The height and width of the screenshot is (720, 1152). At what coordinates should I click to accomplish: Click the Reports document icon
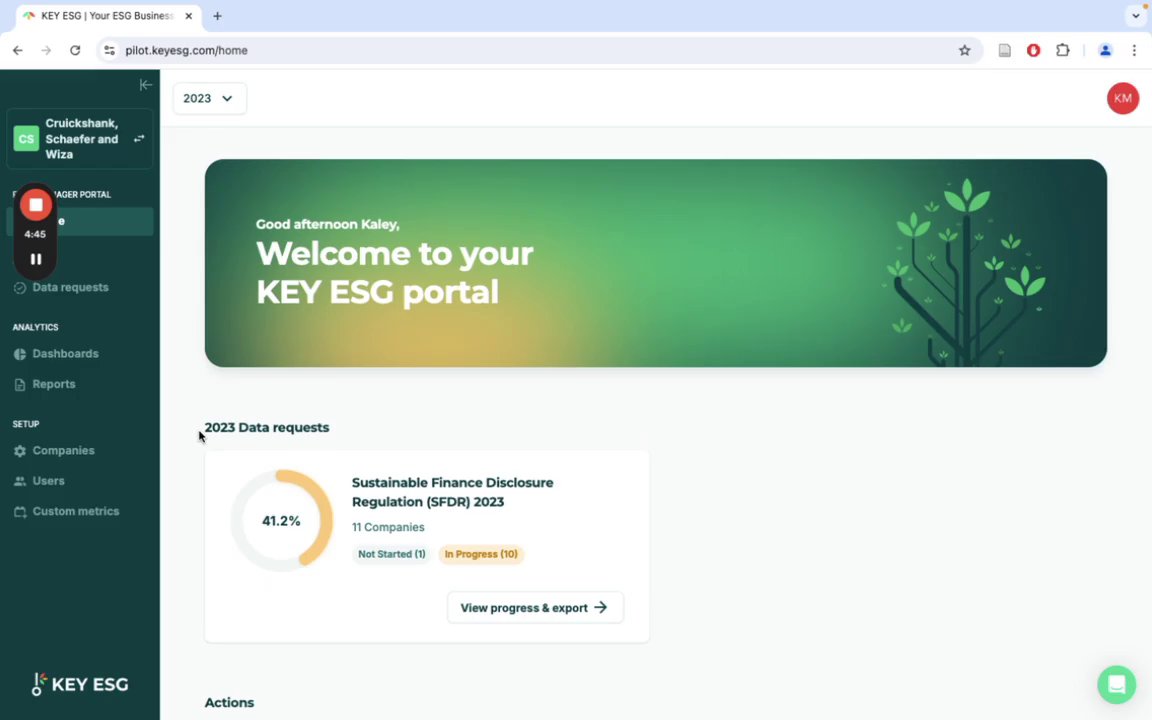point(20,384)
